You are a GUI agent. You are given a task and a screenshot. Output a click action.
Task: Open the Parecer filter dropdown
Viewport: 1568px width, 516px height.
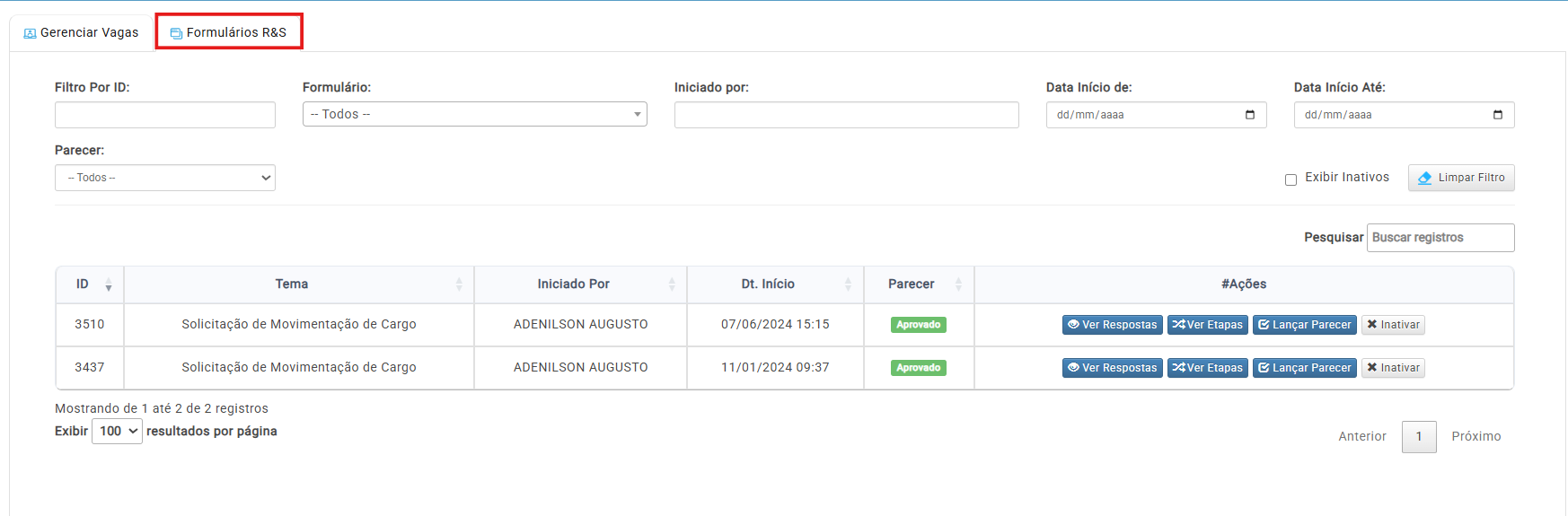click(x=164, y=178)
